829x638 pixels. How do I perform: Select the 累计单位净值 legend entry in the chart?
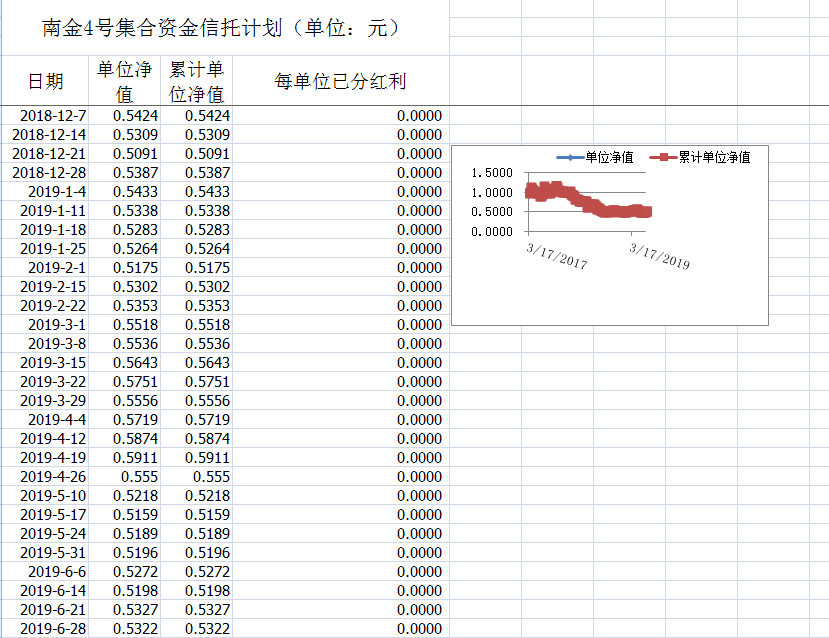(x=700, y=157)
